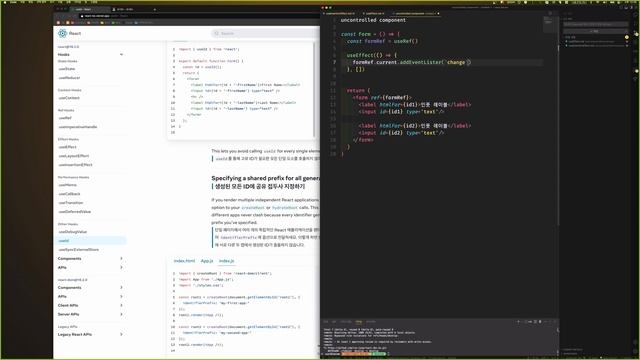Switch to the second browser tab
This screenshot has width=640, height=360.
coord(133,9)
